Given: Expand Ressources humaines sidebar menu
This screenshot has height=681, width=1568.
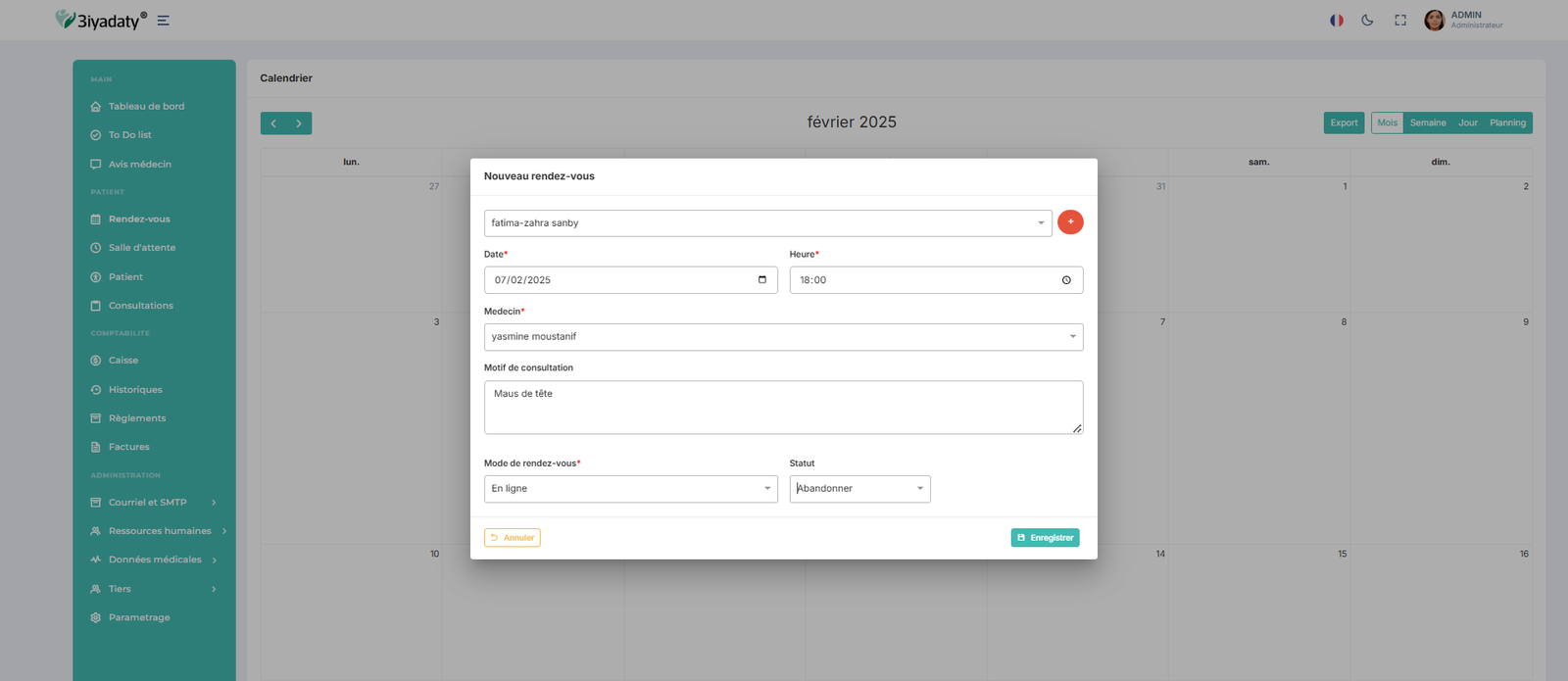Looking at the screenshot, I should (160, 531).
